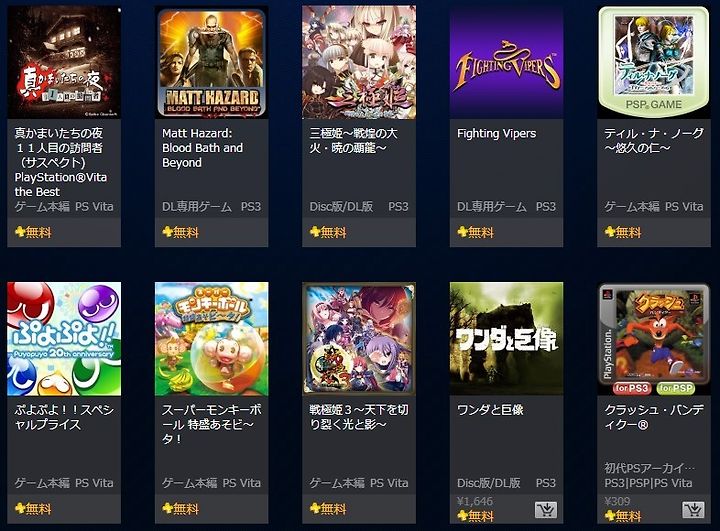720x531 pixels.
Task: Open 三極姫 cover artwork thumbnail
Action: pos(359,62)
